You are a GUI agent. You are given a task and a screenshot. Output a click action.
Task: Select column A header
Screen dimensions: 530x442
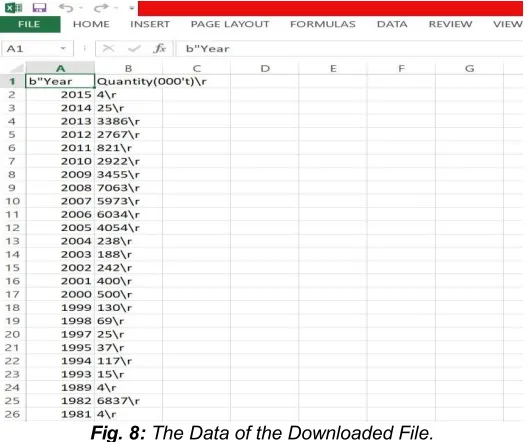click(60, 68)
